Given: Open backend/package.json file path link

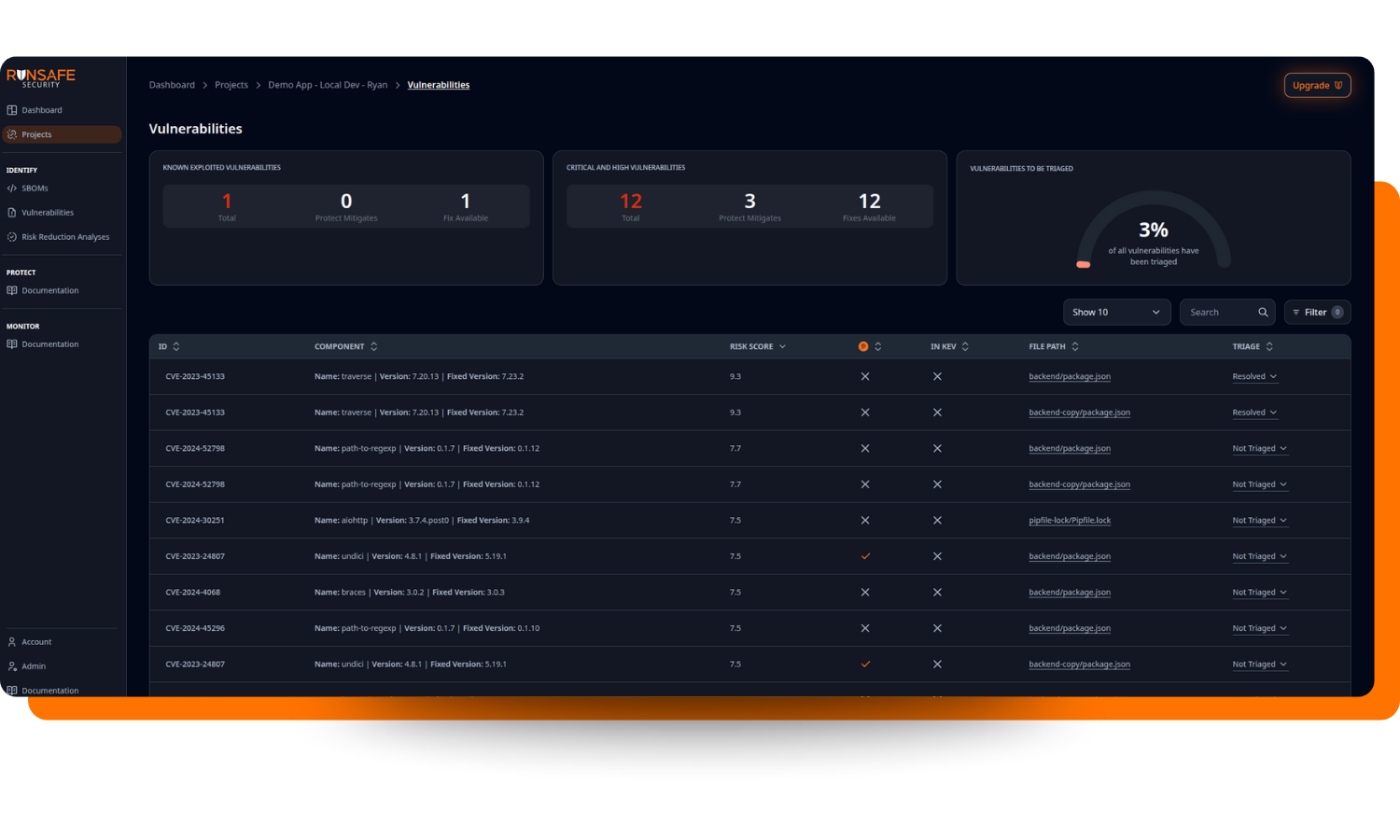Looking at the screenshot, I should pos(1070,376).
